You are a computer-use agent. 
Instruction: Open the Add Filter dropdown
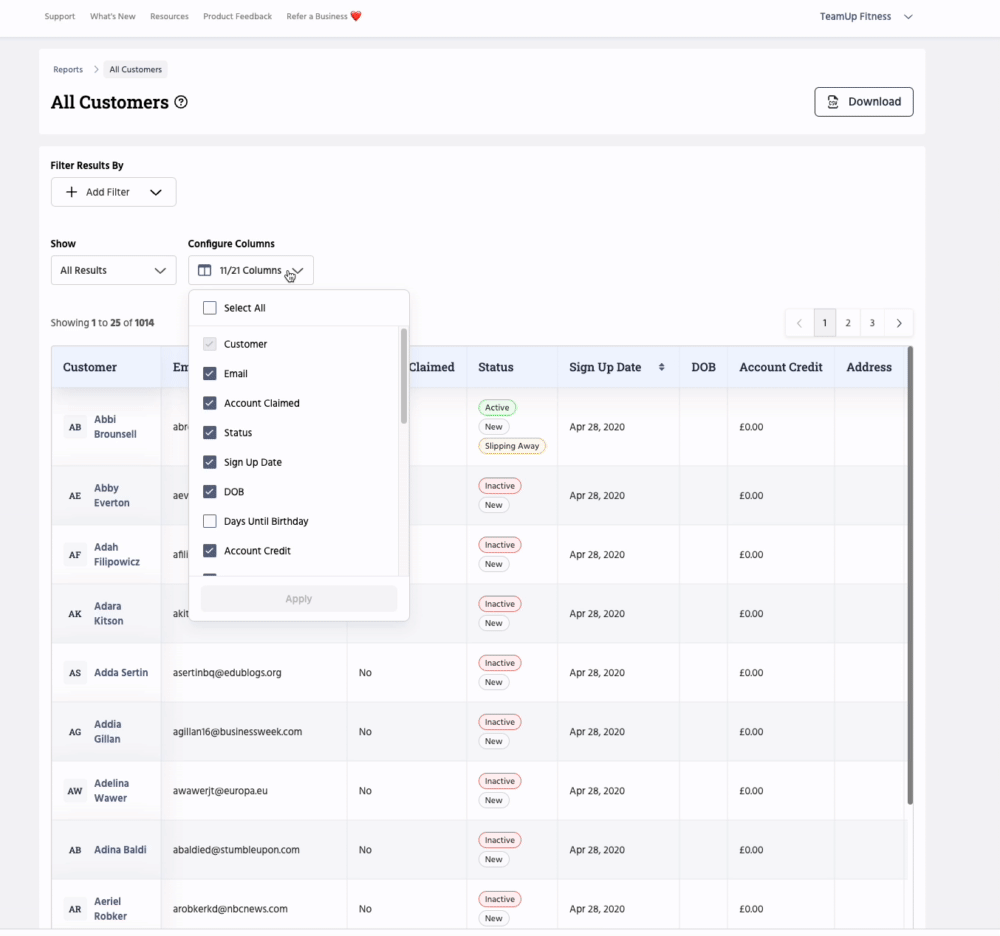(113, 192)
